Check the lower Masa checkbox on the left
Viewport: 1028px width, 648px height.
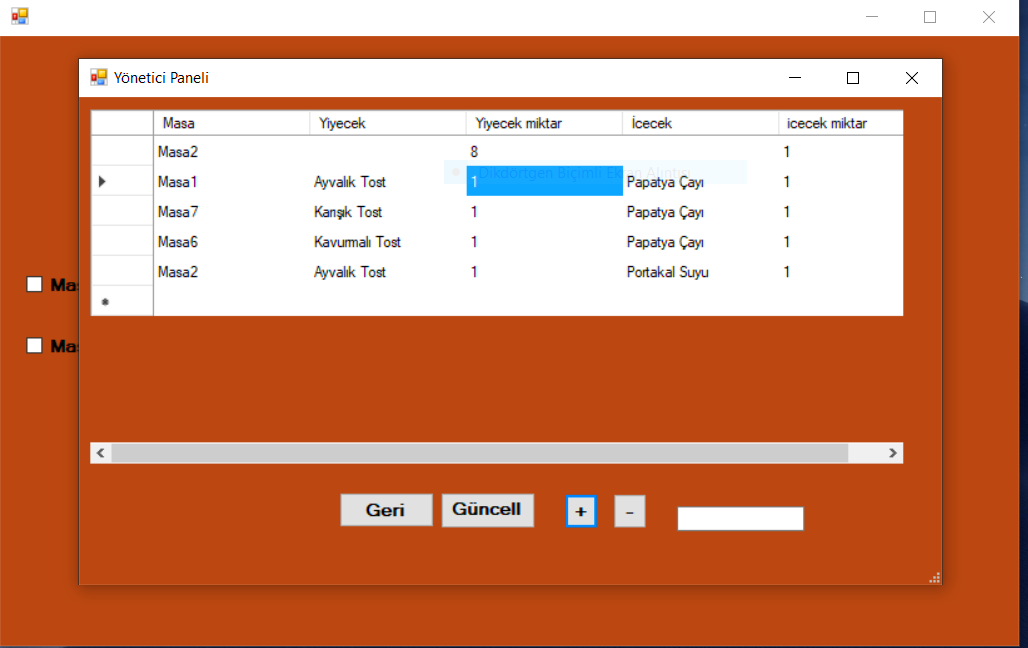[x=34, y=345]
